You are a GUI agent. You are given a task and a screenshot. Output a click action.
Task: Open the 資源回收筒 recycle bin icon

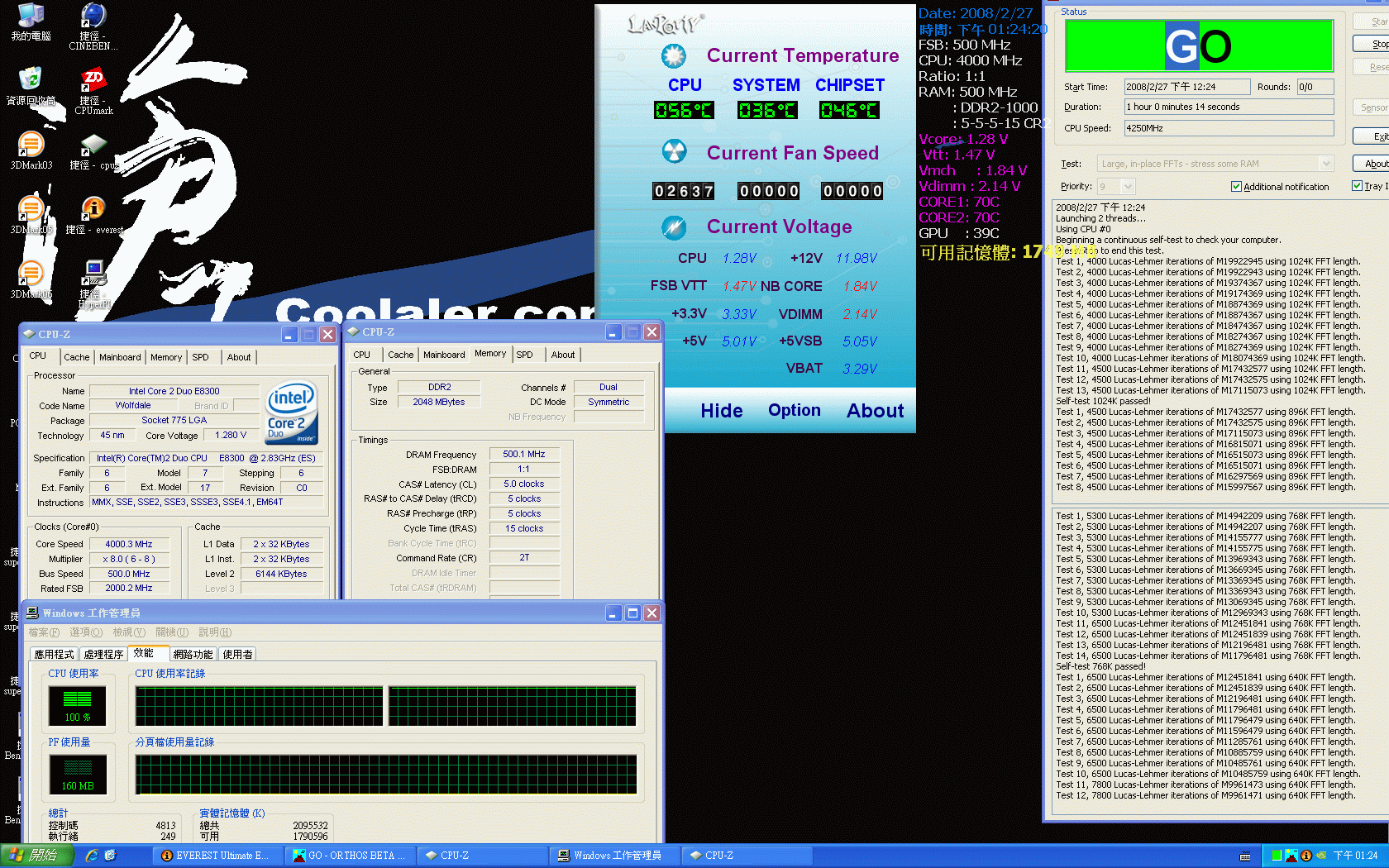[31, 86]
